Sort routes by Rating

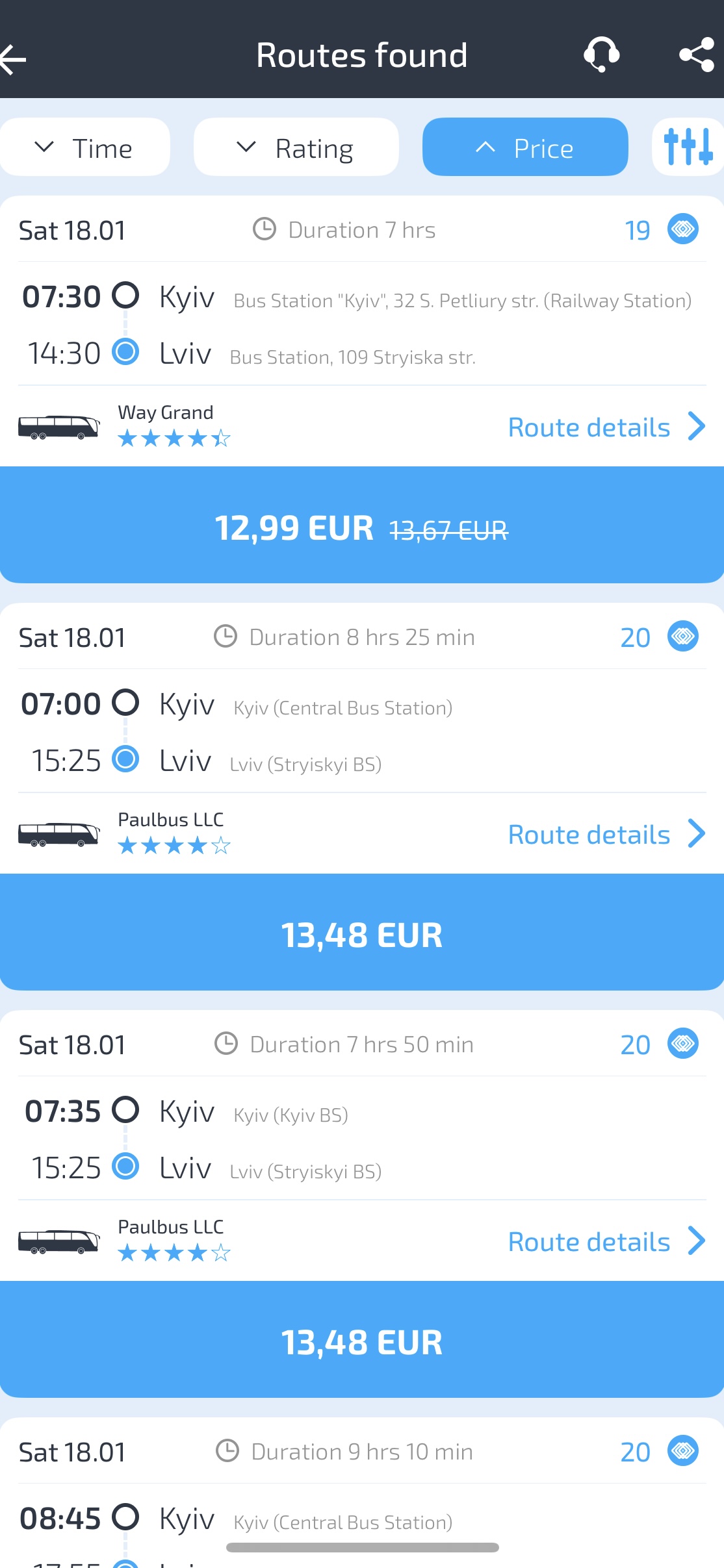(x=296, y=147)
